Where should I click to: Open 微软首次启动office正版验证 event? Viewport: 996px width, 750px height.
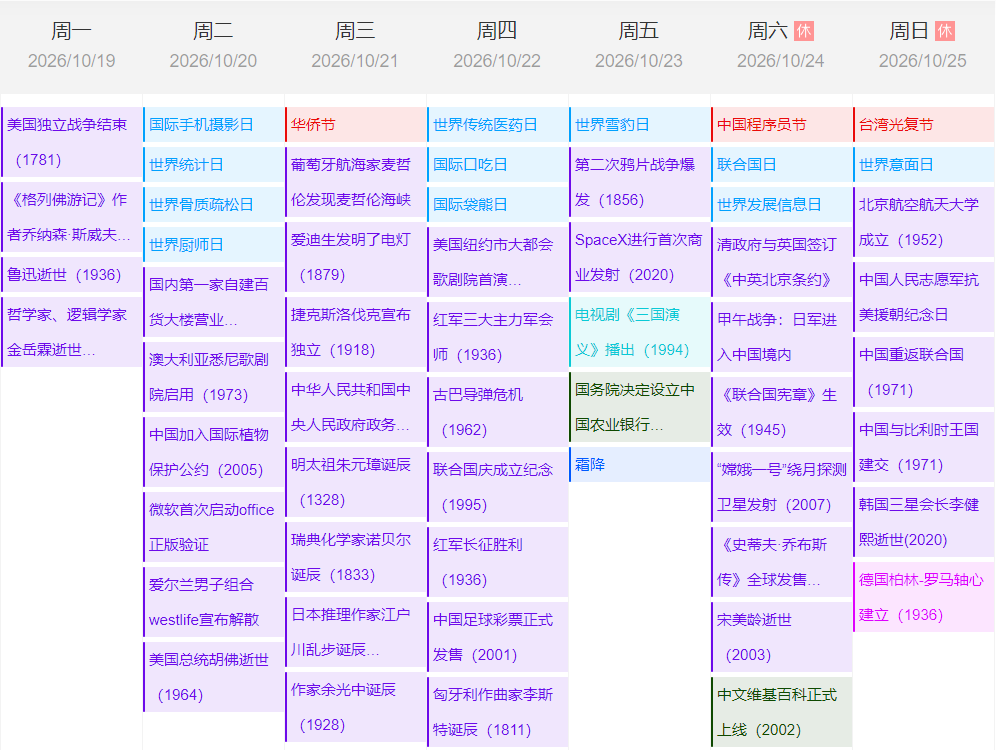pos(213,527)
